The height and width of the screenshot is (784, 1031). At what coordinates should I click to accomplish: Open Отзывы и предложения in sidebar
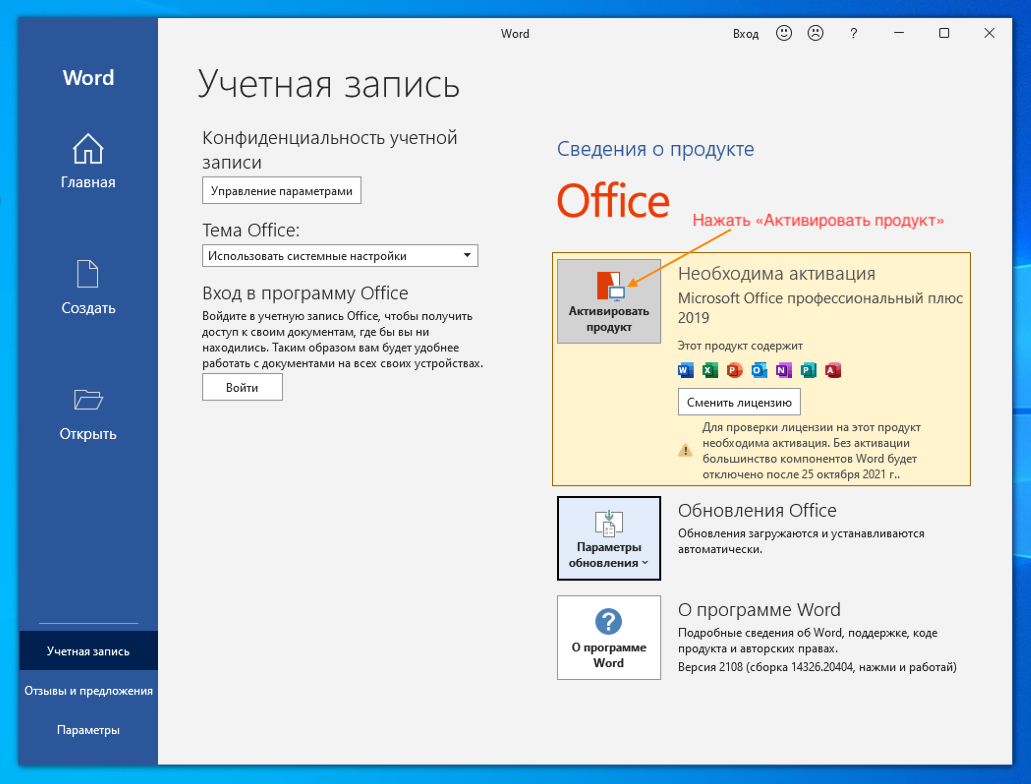click(88, 691)
